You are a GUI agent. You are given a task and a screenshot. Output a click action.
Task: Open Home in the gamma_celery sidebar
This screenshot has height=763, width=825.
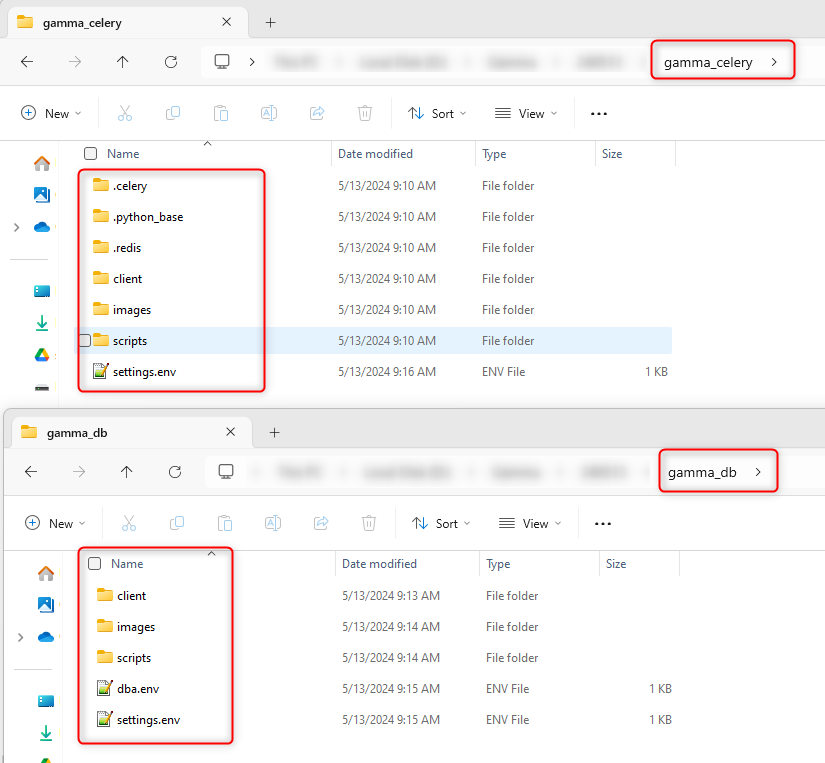pos(42,164)
